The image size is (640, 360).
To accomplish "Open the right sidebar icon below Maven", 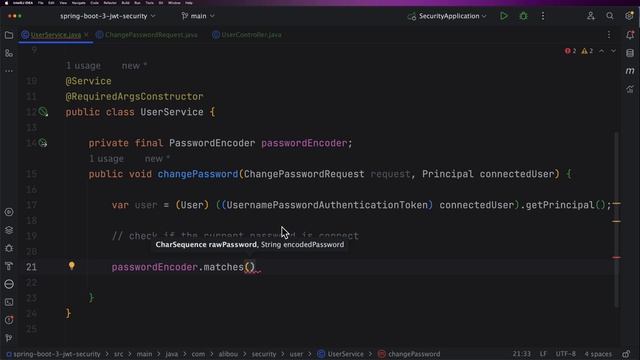I will (630, 89).
